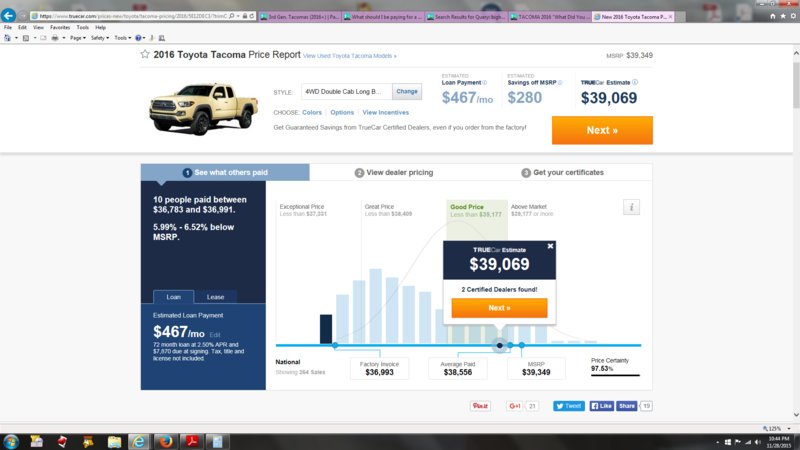Refresh the page using the reload icon
Viewport: 800px width, 450px height.
[x=252, y=16]
